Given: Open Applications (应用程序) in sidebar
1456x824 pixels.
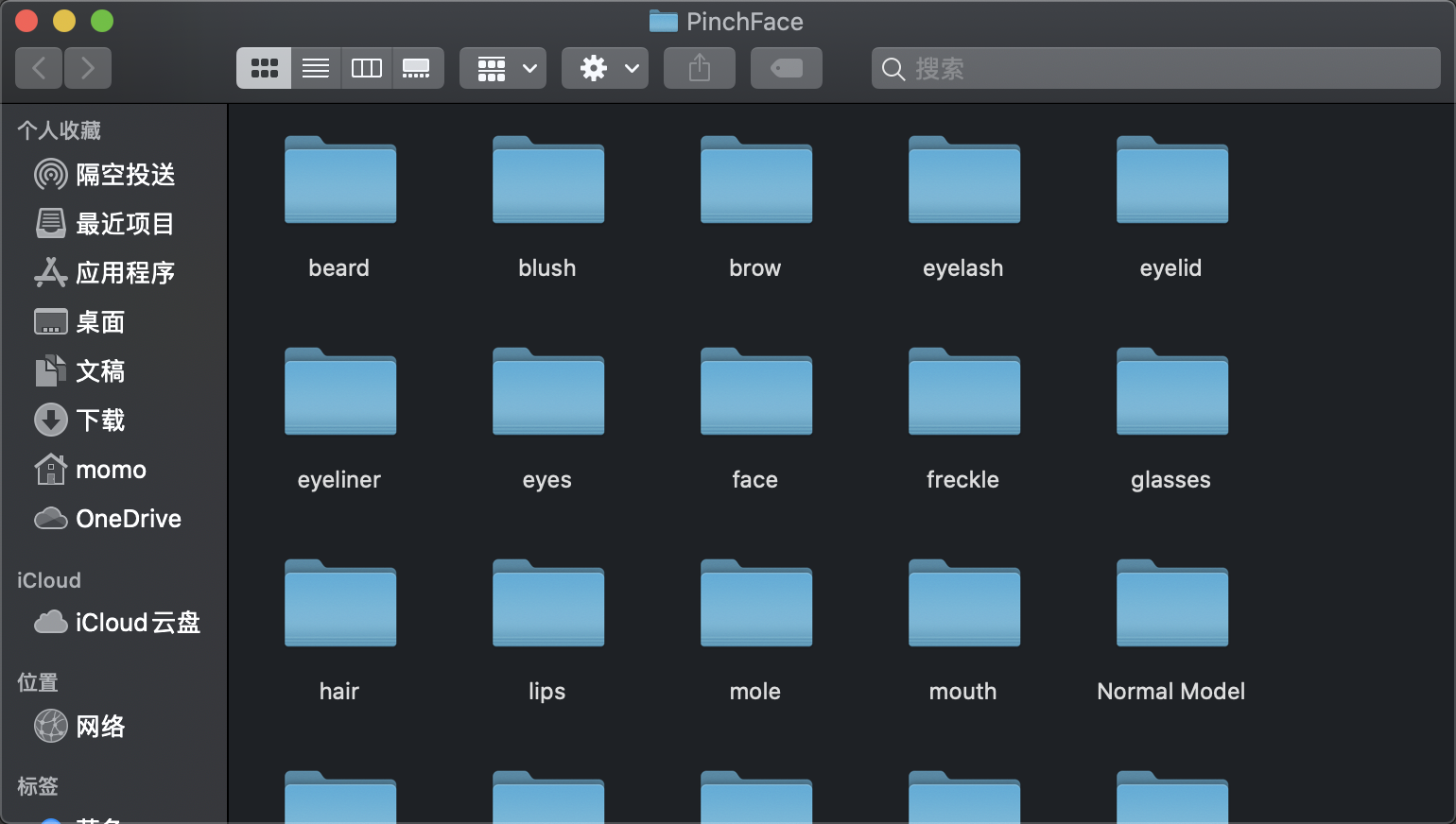Looking at the screenshot, I should pos(113,273).
